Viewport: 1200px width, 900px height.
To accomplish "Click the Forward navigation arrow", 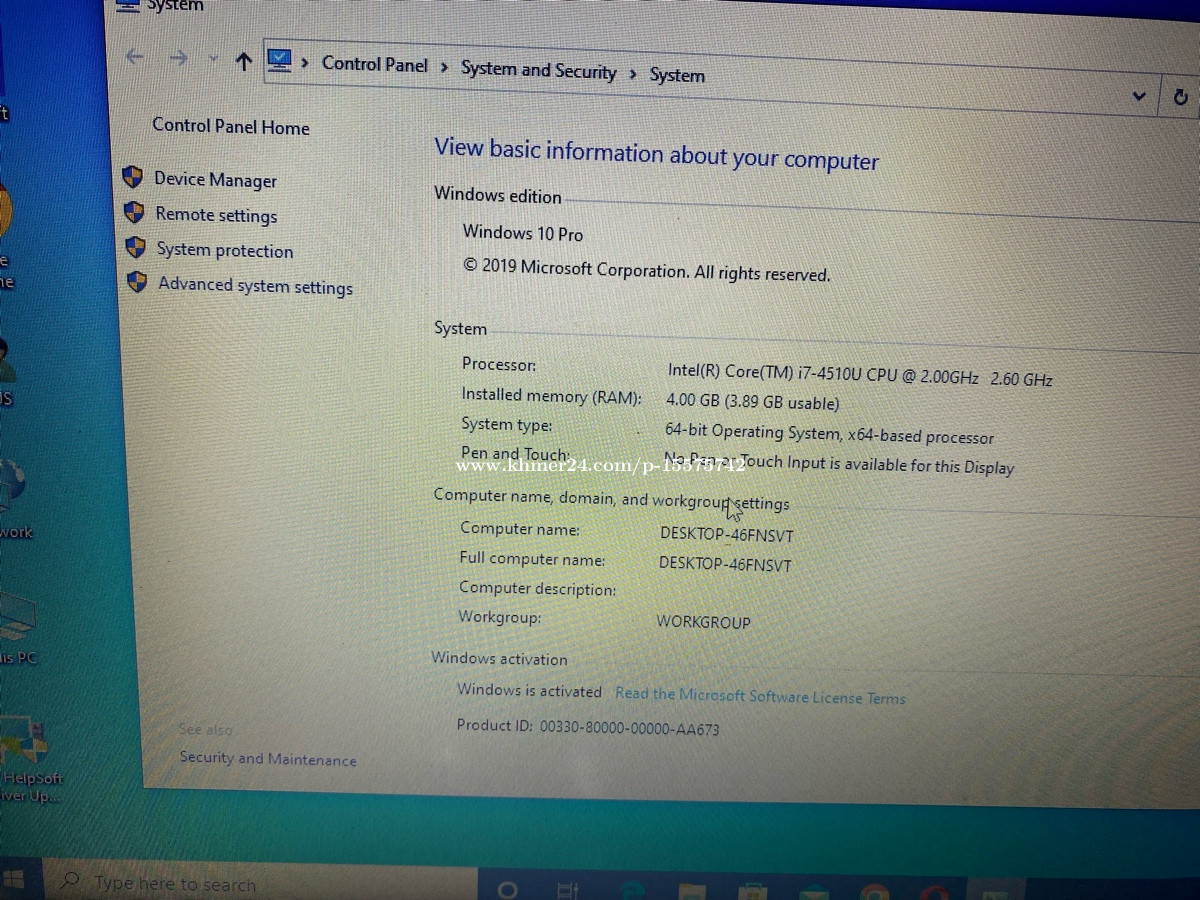I will (x=178, y=58).
